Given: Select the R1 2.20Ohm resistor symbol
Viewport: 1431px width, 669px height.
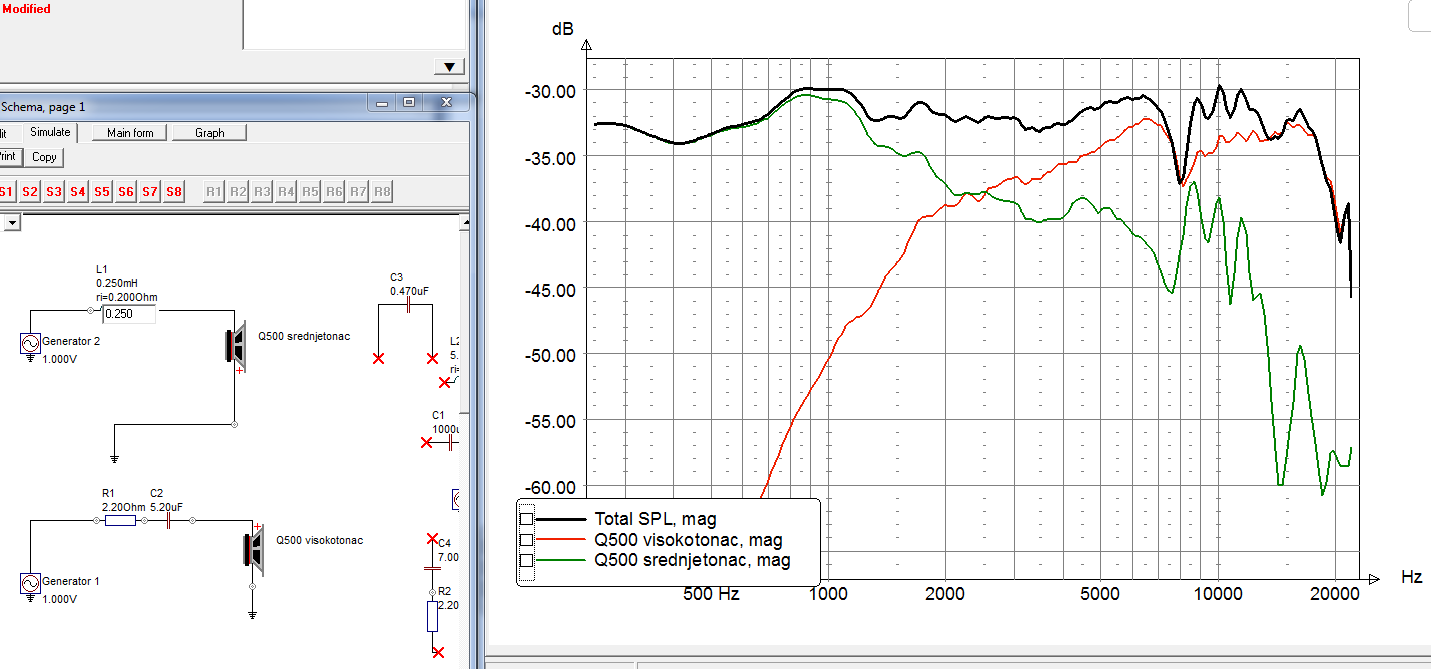Looking at the screenshot, I should (120, 521).
